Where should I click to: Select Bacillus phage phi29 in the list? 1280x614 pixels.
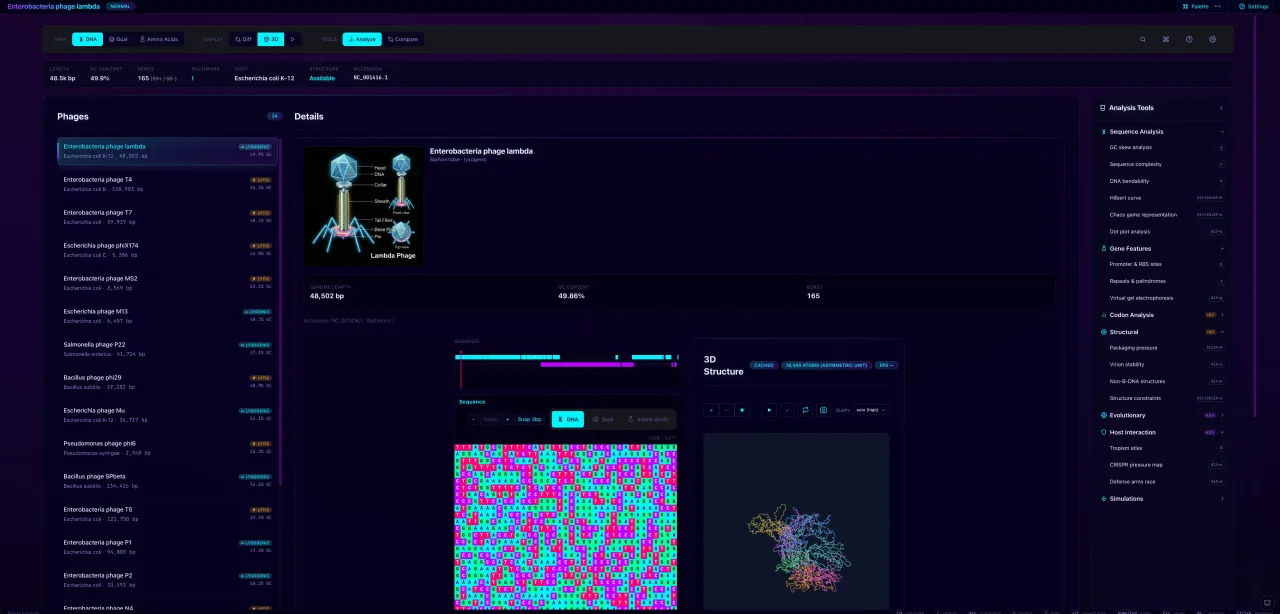tap(168, 381)
